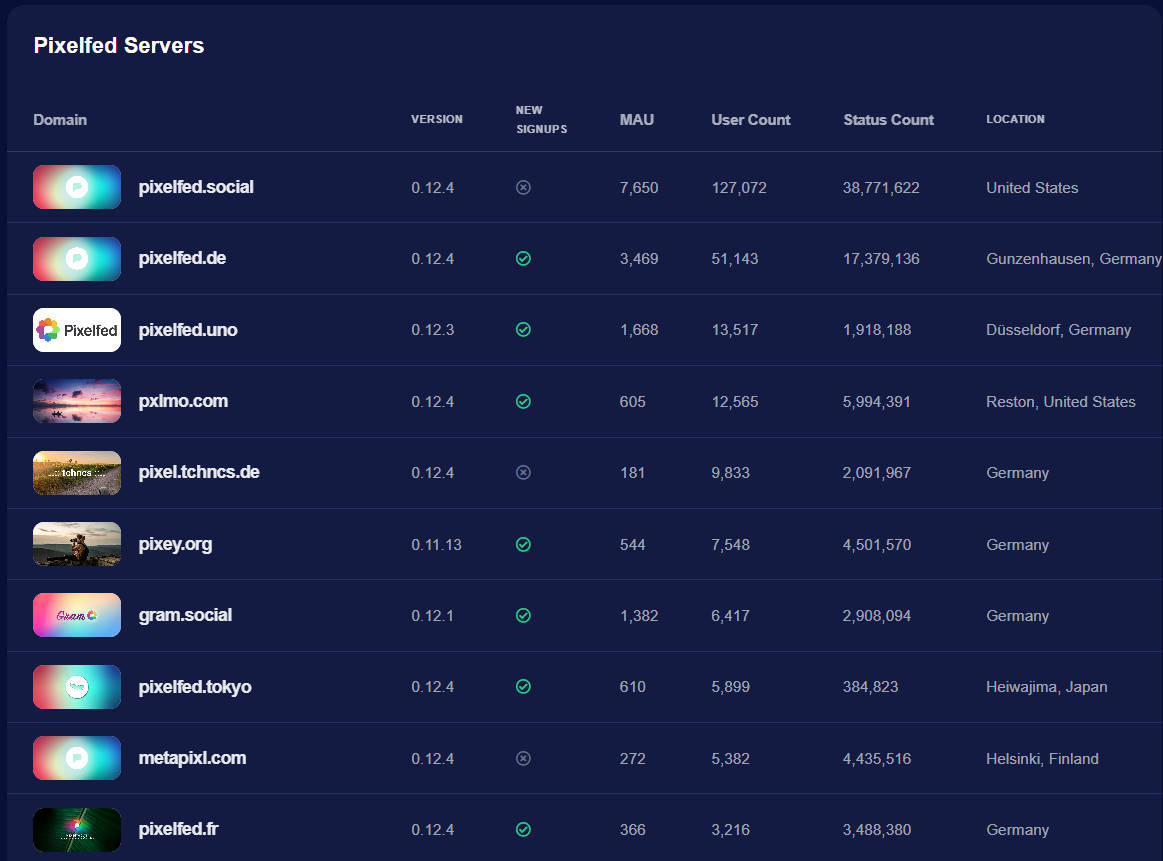Click the Düsseldorf, Germany location cell
The image size is (1163, 861).
point(1058,330)
